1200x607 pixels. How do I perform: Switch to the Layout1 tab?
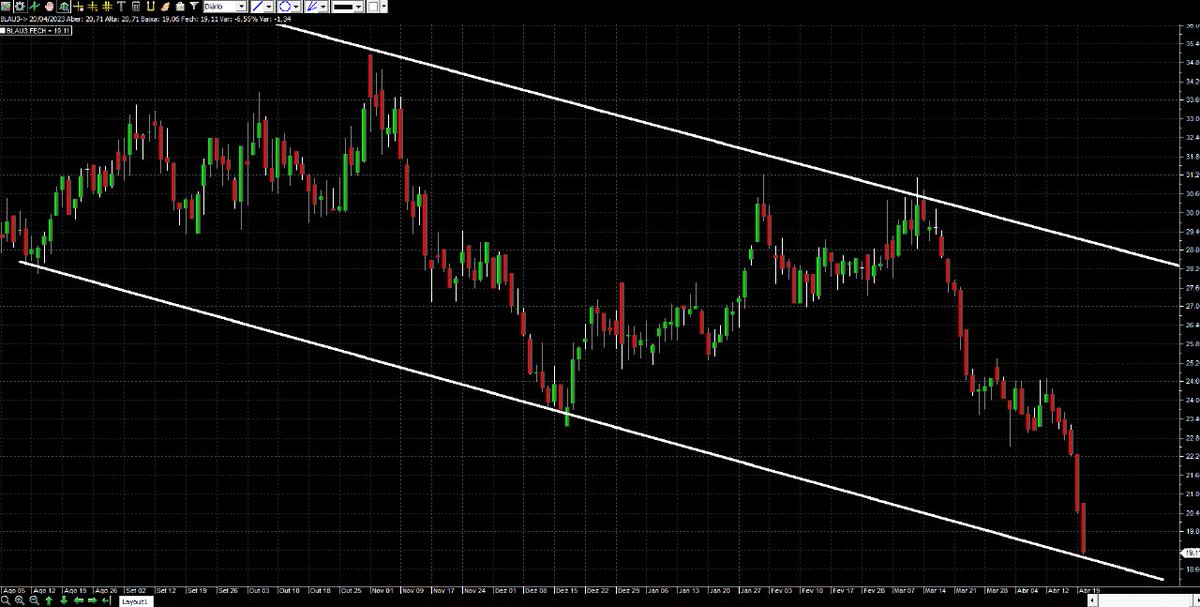coord(135,602)
